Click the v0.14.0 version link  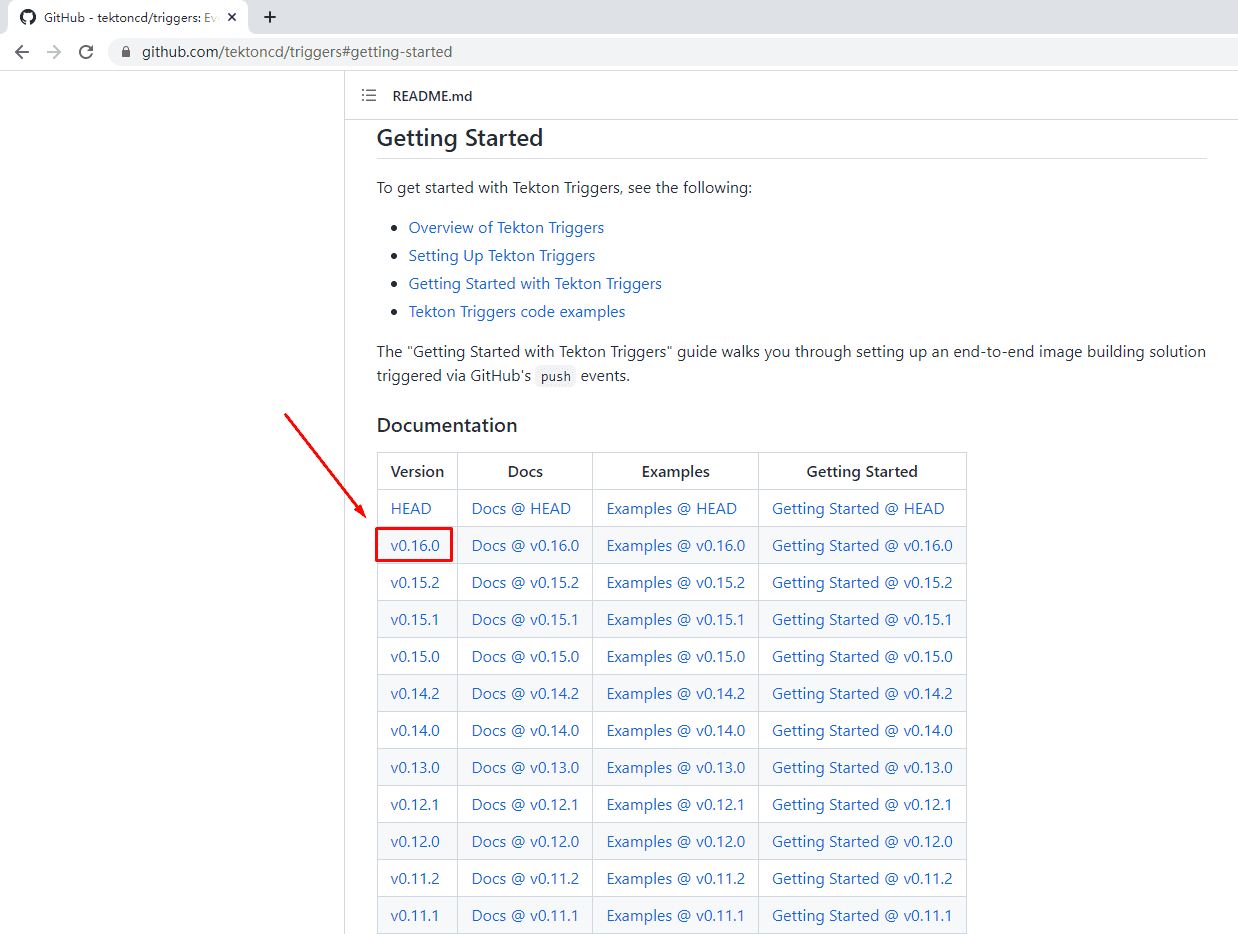click(x=415, y=731)
